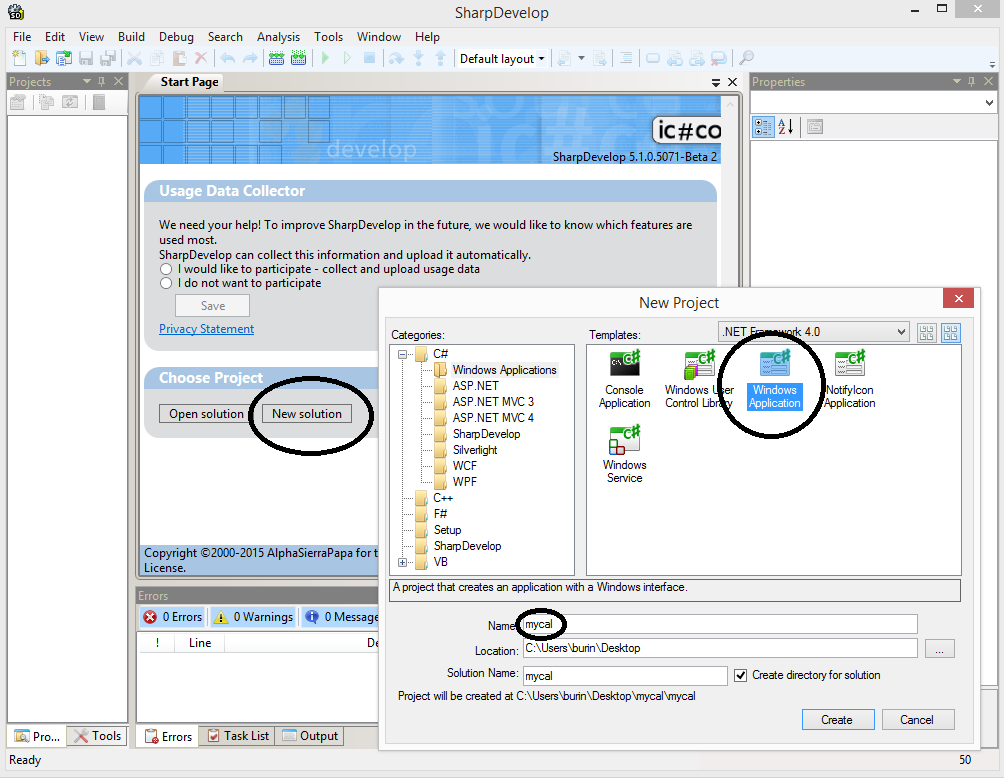
Task: Click the New File toolbar icon
Action: (19, 59)
